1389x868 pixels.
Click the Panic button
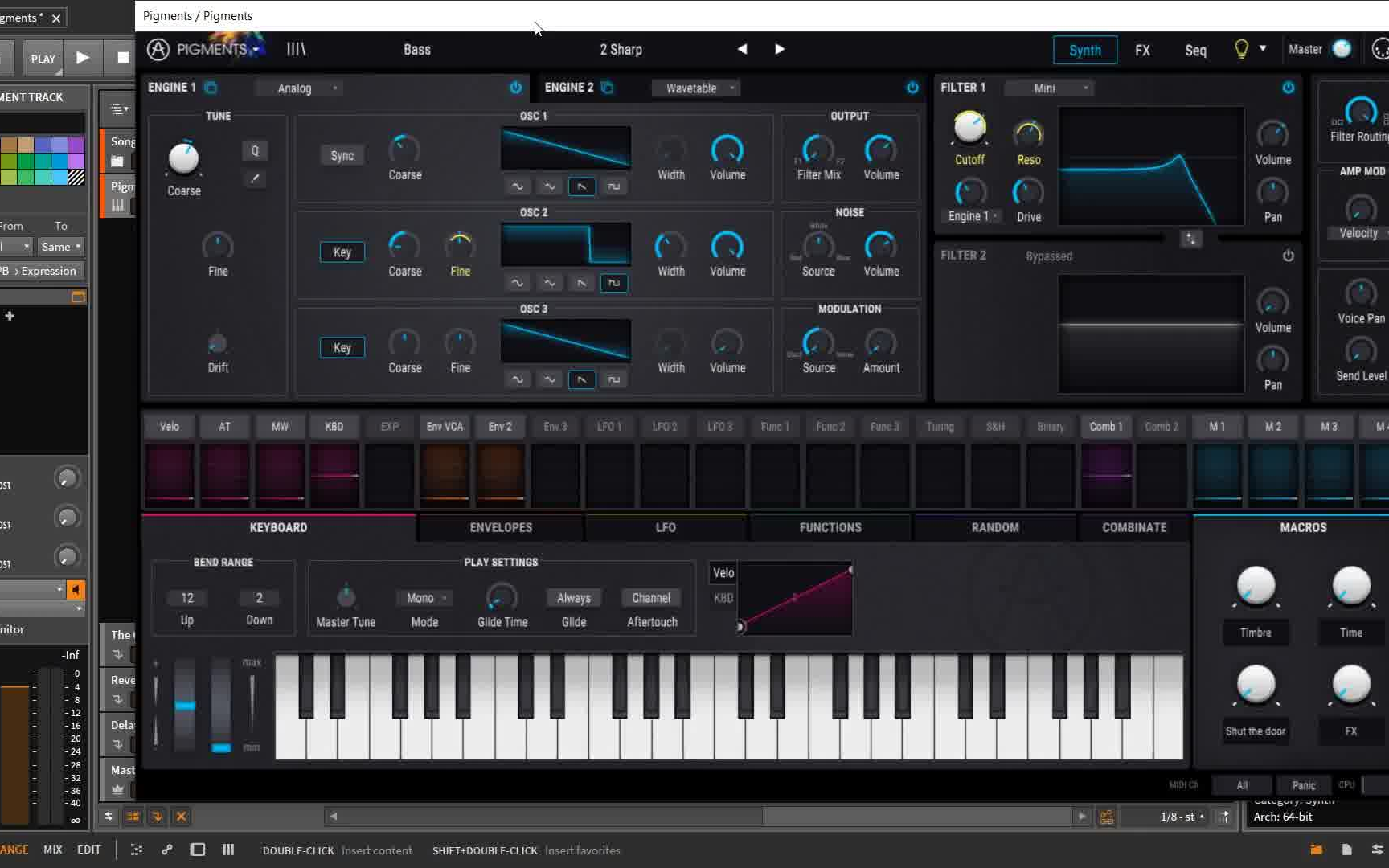(1303, 785)
